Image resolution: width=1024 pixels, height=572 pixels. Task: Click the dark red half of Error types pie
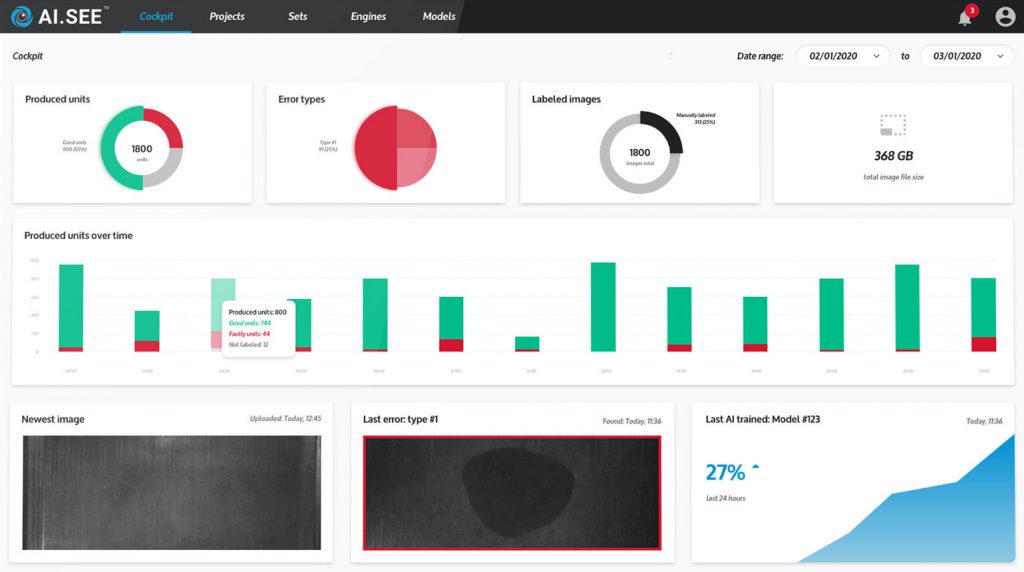(x=375, y=148)
